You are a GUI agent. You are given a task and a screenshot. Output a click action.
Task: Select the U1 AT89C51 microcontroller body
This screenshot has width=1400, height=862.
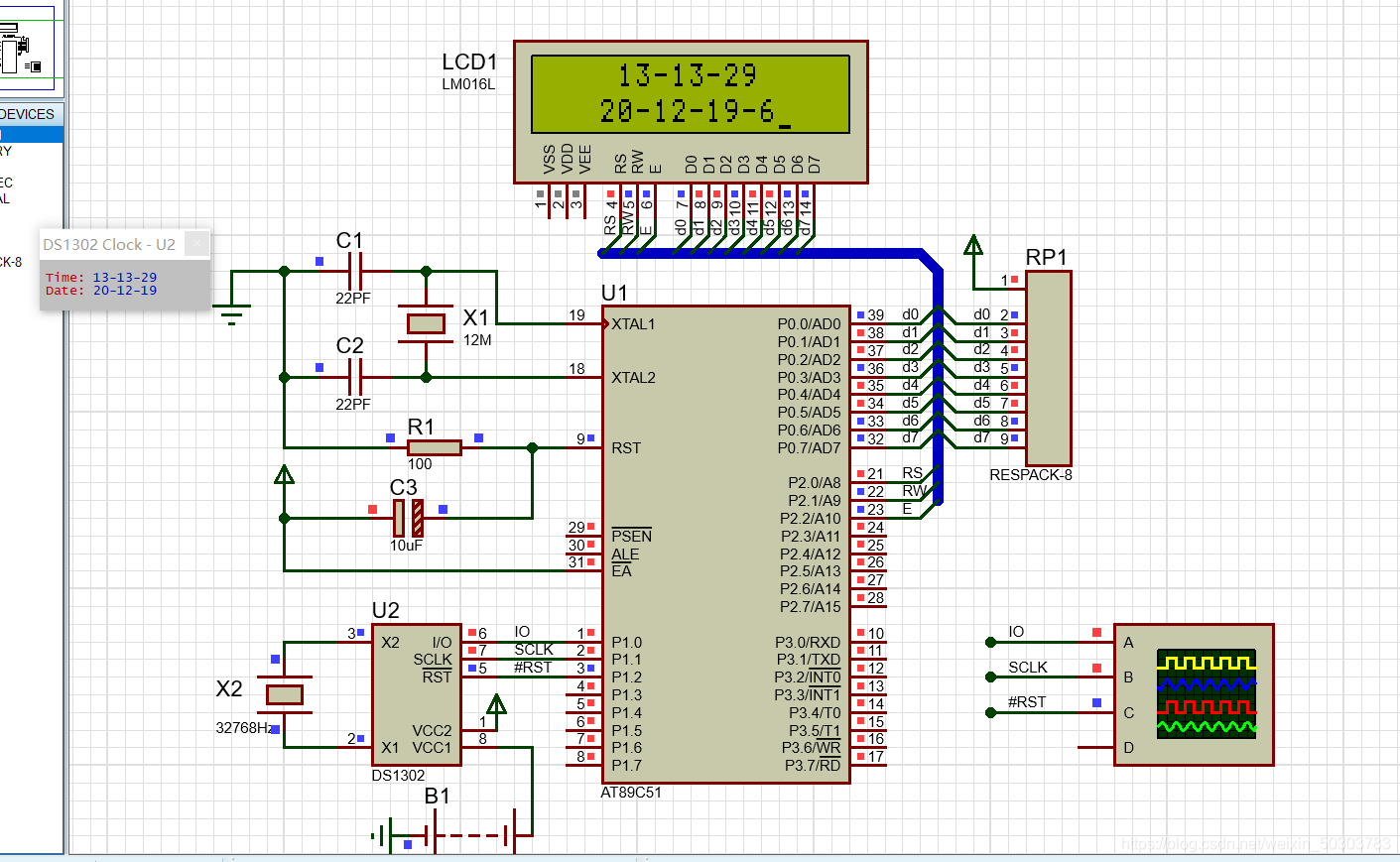click(x=726, y=544)
